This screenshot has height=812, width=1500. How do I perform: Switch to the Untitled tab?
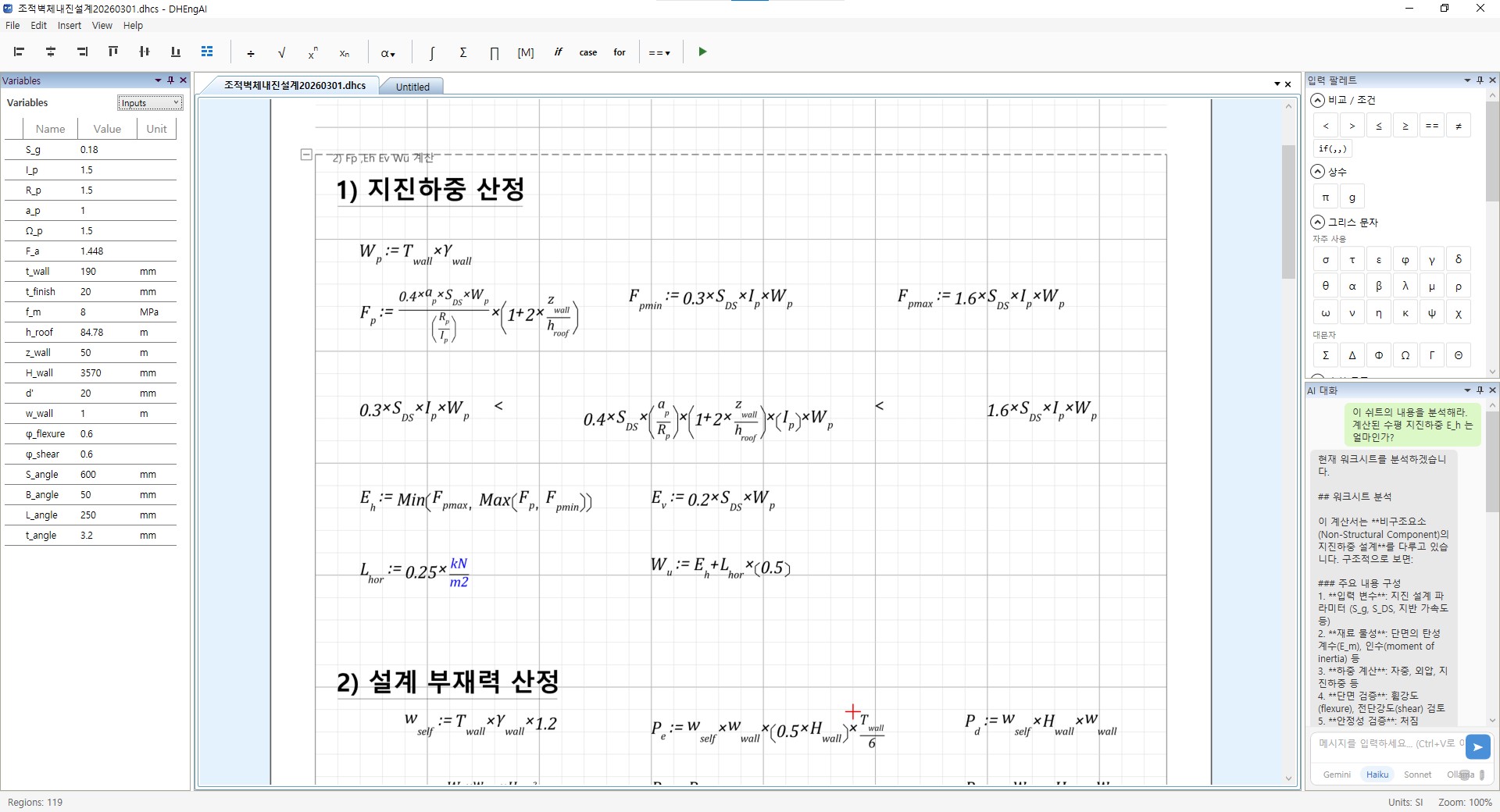point(412,87)
